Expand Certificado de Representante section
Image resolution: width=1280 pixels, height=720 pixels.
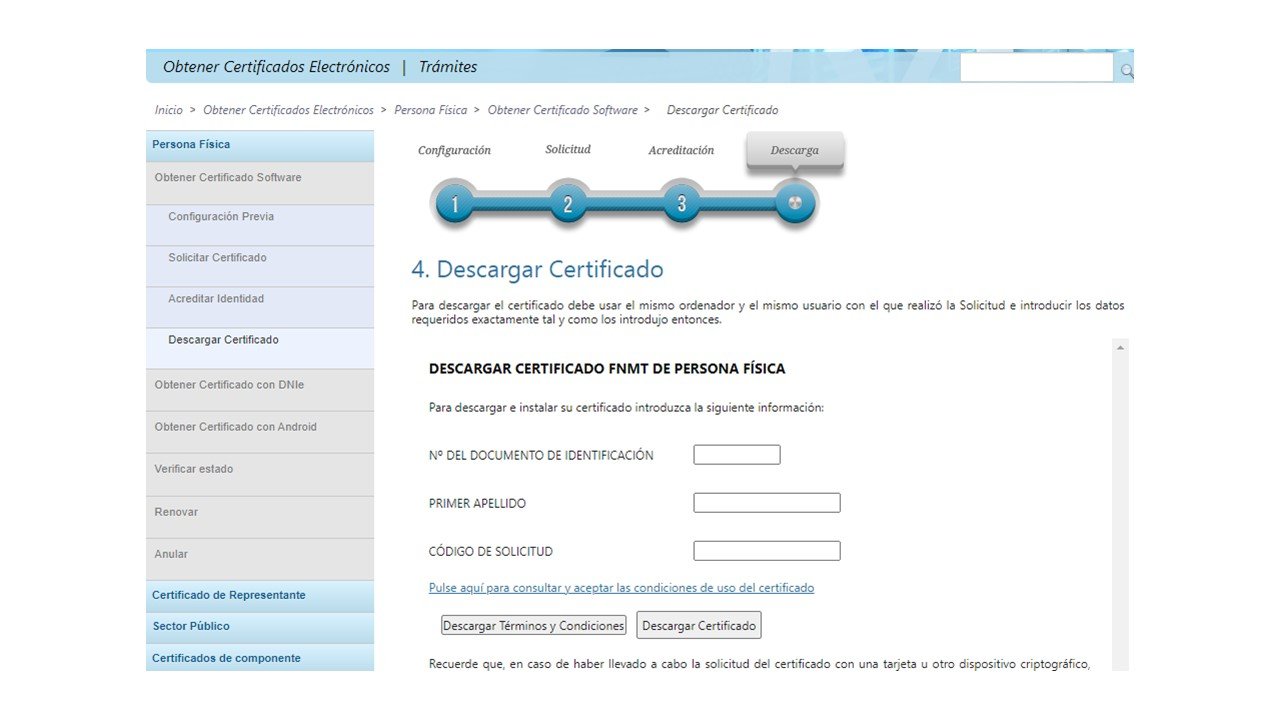point(260,595)
